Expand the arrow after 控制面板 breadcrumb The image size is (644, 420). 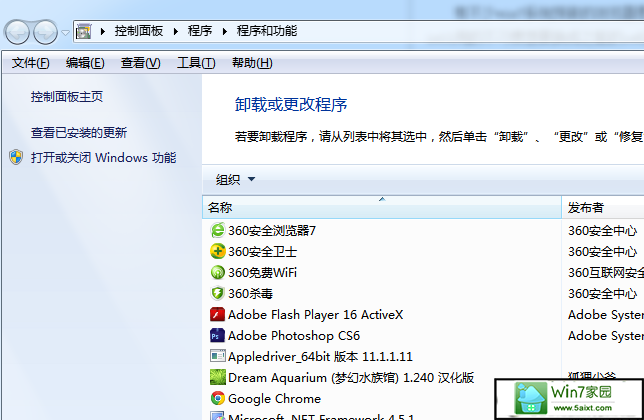176,31
